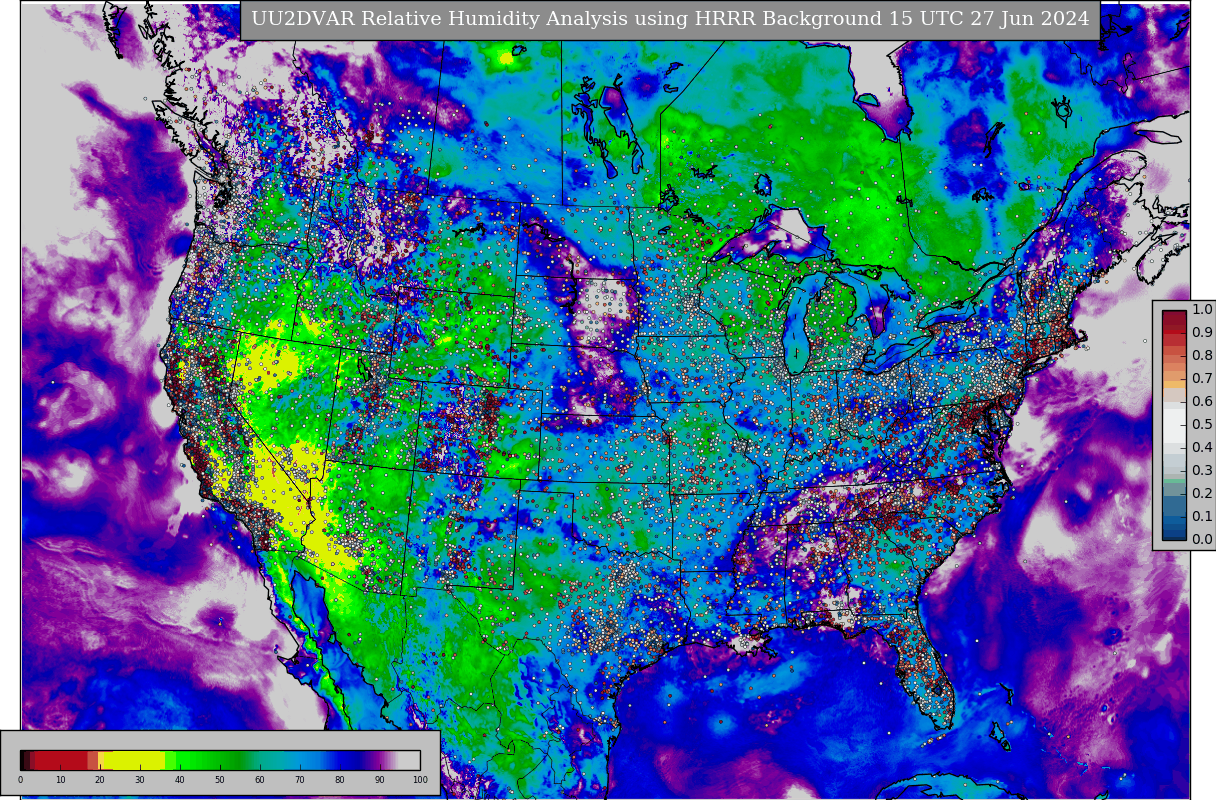Select the 0.1 label on right colorbar

1202,517
